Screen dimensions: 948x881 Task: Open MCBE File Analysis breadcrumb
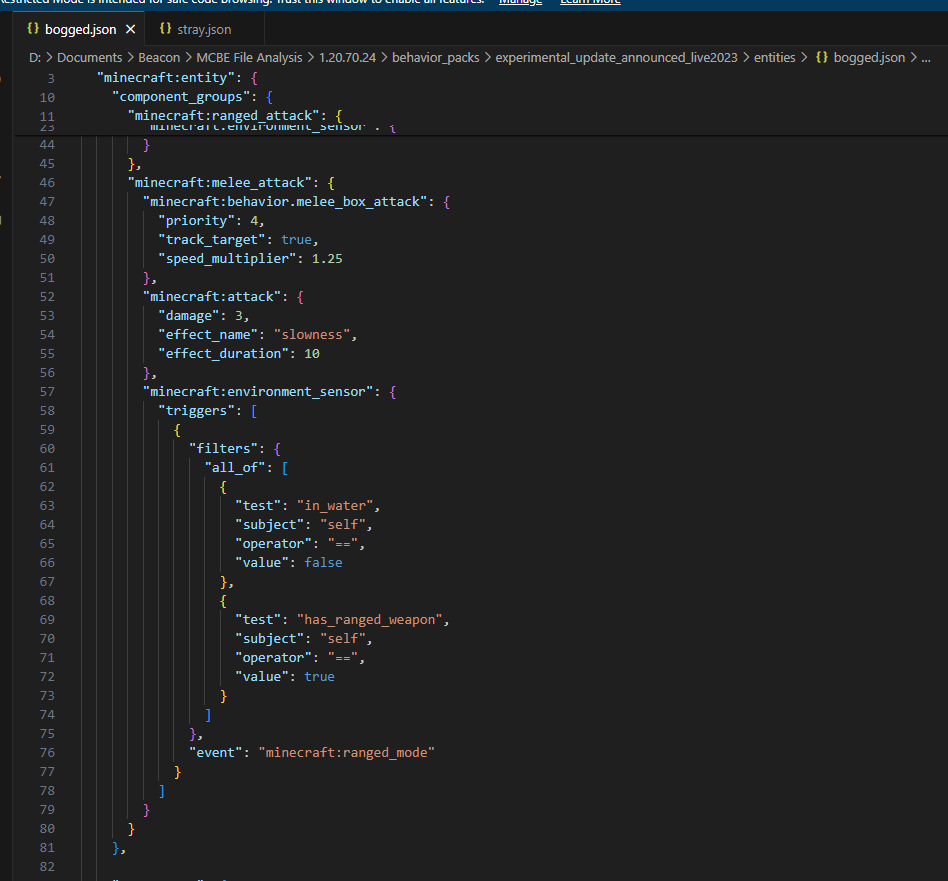(x=249, y=58)
